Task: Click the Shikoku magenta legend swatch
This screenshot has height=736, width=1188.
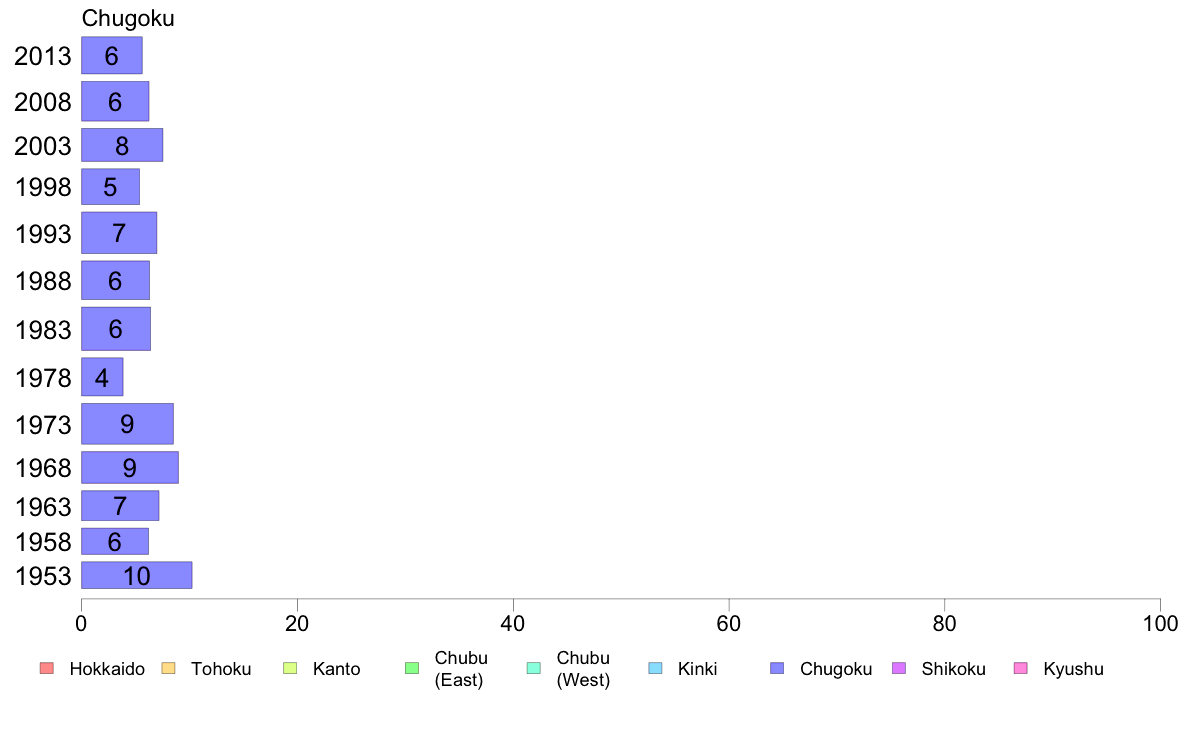Action: (x=899, y=668)
